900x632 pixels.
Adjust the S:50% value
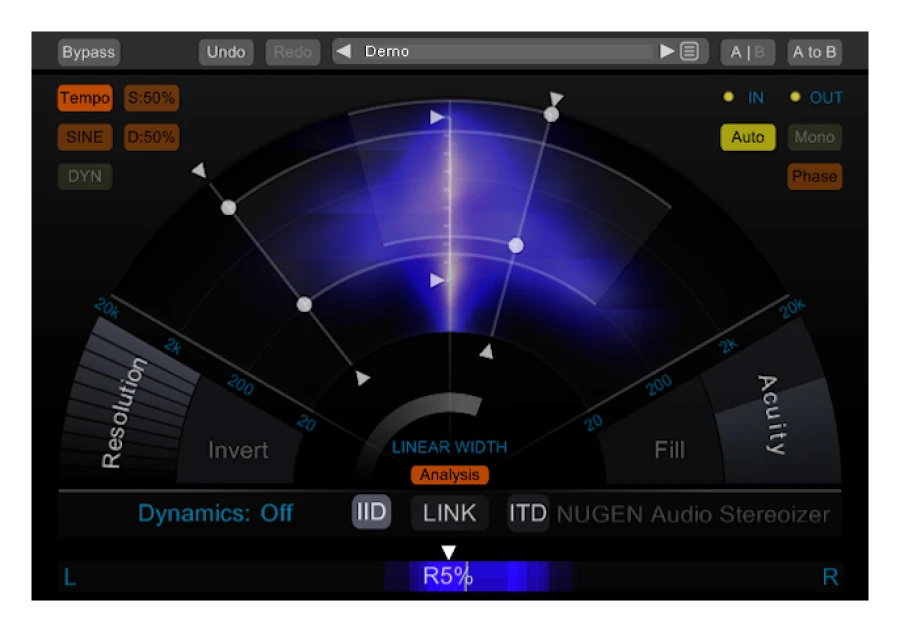pos(152,98)
